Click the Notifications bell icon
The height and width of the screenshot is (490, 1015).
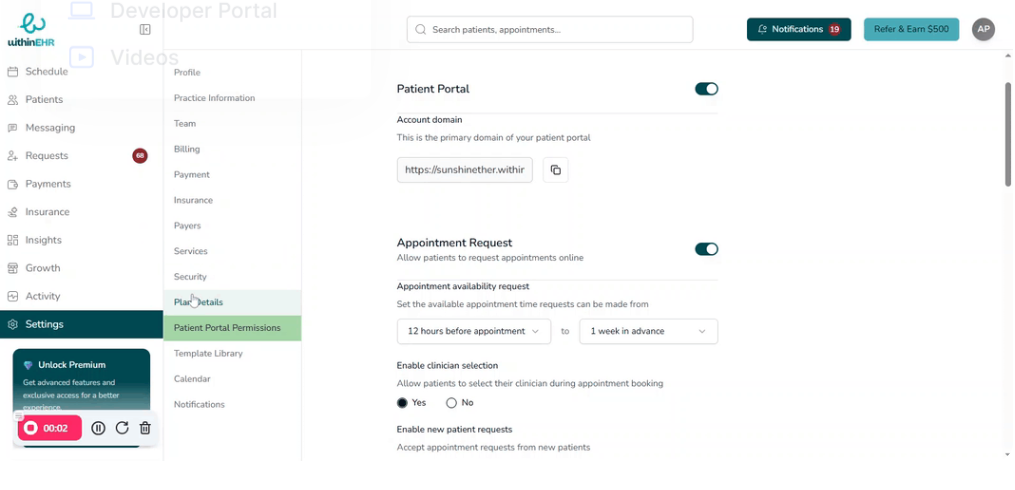(x=762, y=30)
